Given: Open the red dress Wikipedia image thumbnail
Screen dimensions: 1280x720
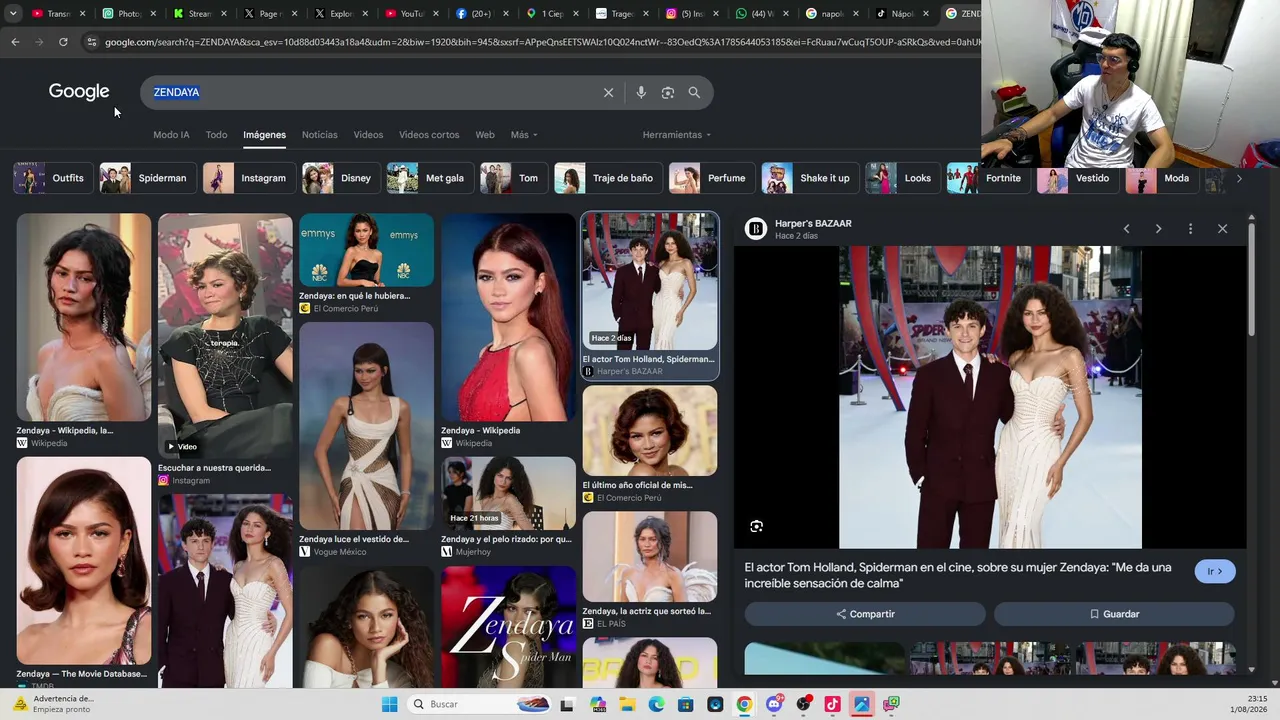Looking at the screenshot, I should (x=509, y=317).
